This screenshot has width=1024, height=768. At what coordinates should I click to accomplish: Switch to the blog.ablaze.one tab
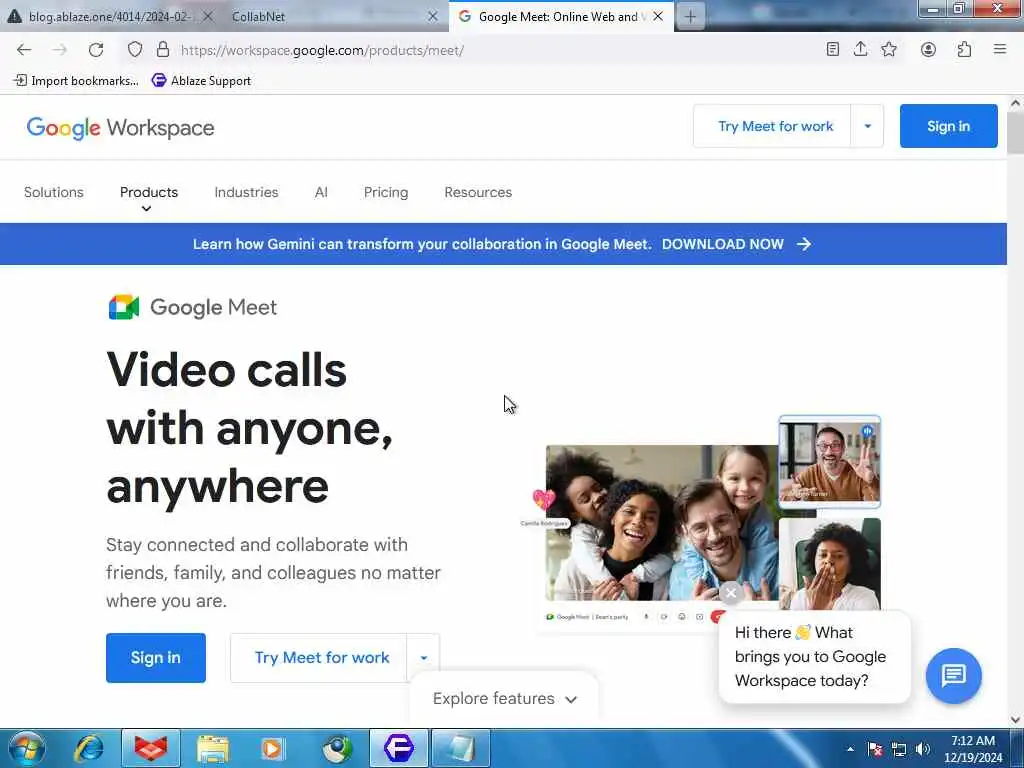[x=110, y=16]
